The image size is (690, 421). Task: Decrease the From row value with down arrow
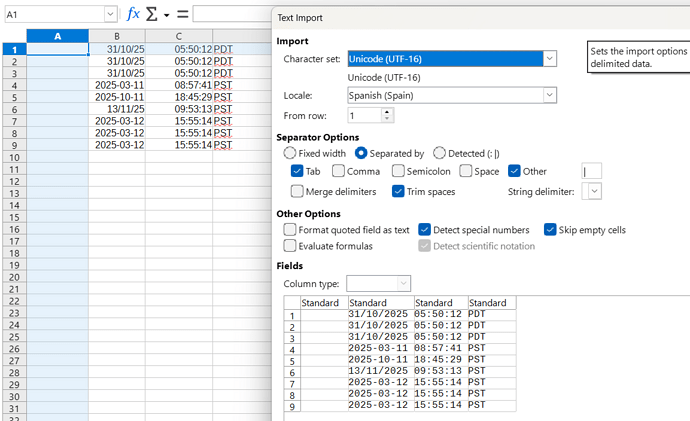click(387, 119)
